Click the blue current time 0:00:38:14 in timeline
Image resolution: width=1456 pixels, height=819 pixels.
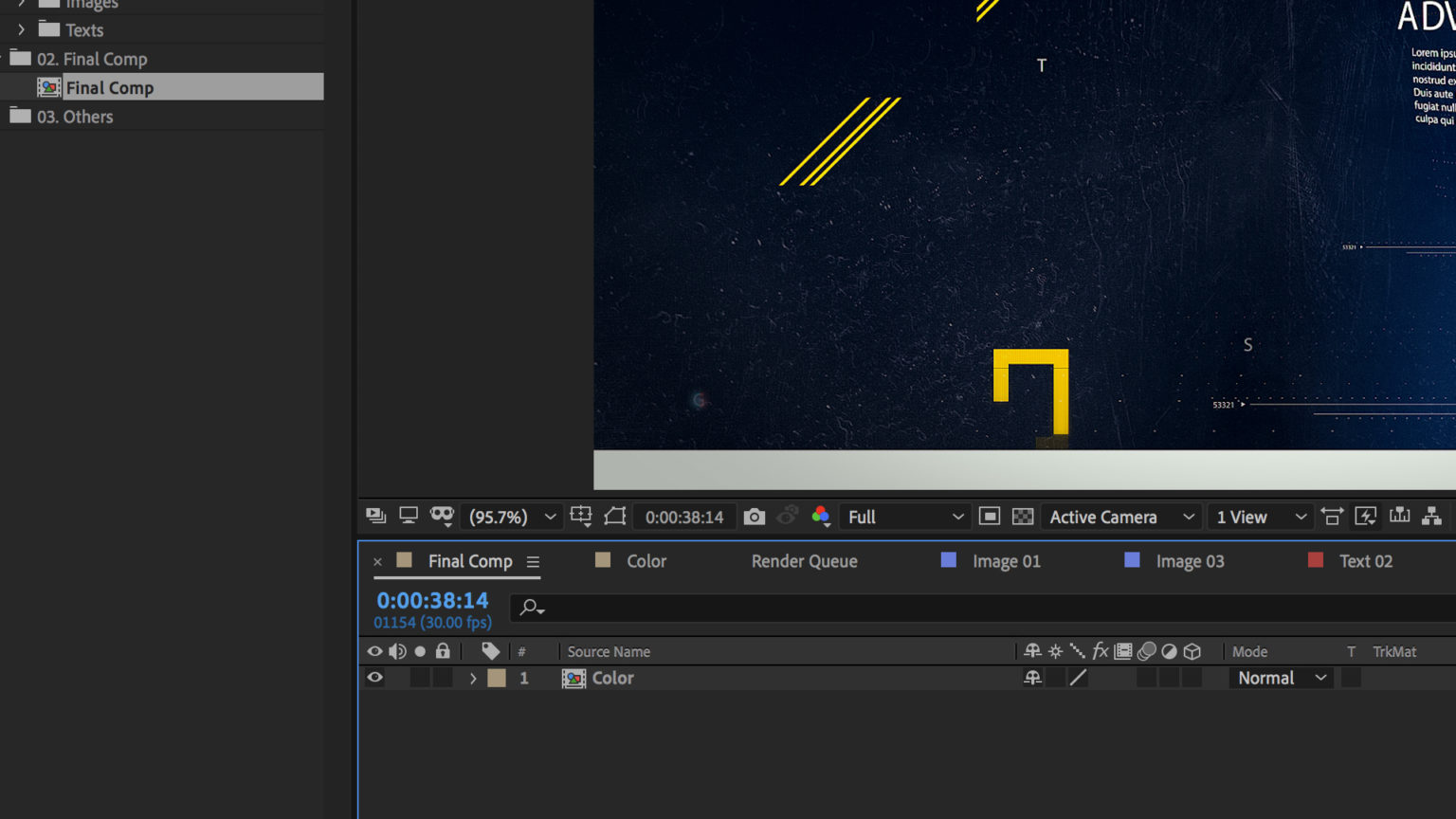tap(432, 600)
